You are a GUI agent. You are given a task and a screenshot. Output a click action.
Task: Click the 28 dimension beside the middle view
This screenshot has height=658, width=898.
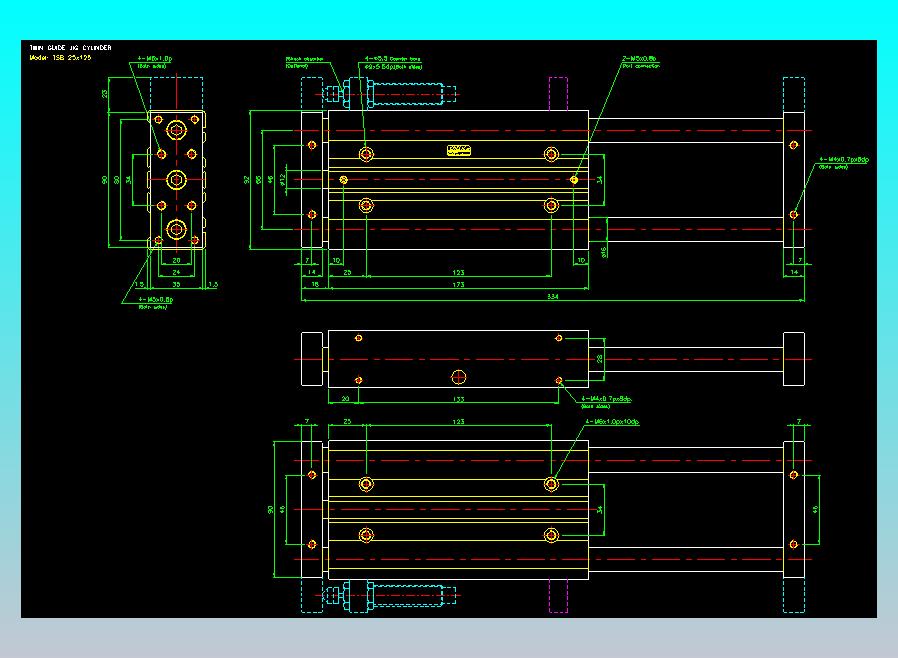pos(600,359)
